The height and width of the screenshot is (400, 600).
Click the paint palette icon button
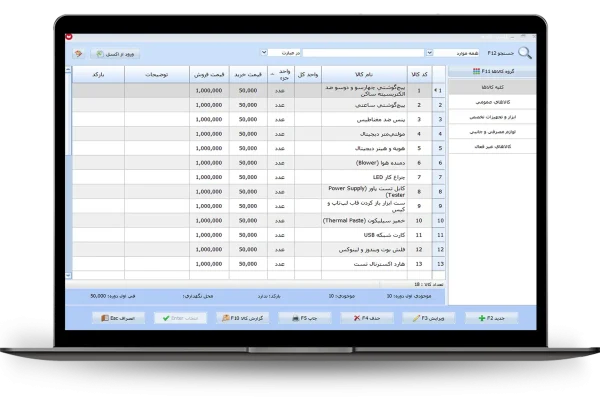click(78, 54)
